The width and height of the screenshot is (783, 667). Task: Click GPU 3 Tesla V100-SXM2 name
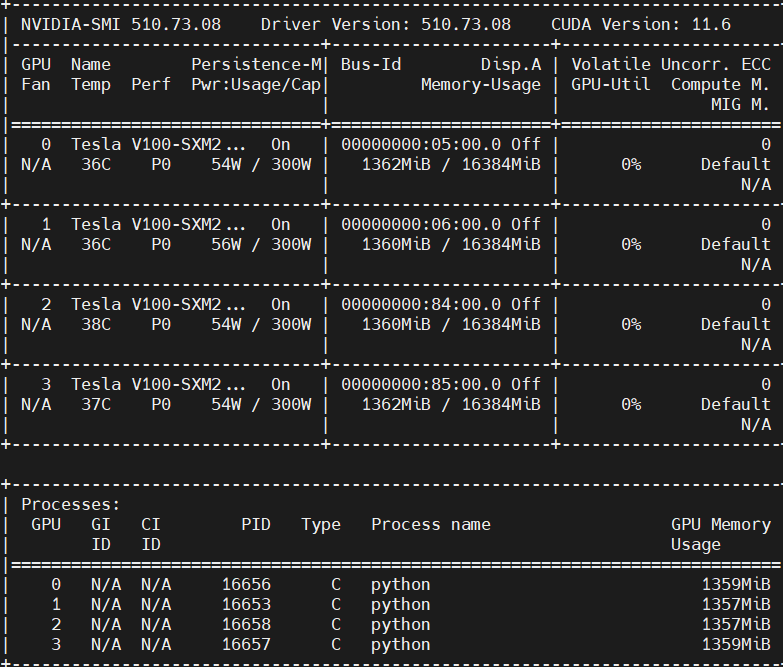click(x=158, y=384)
